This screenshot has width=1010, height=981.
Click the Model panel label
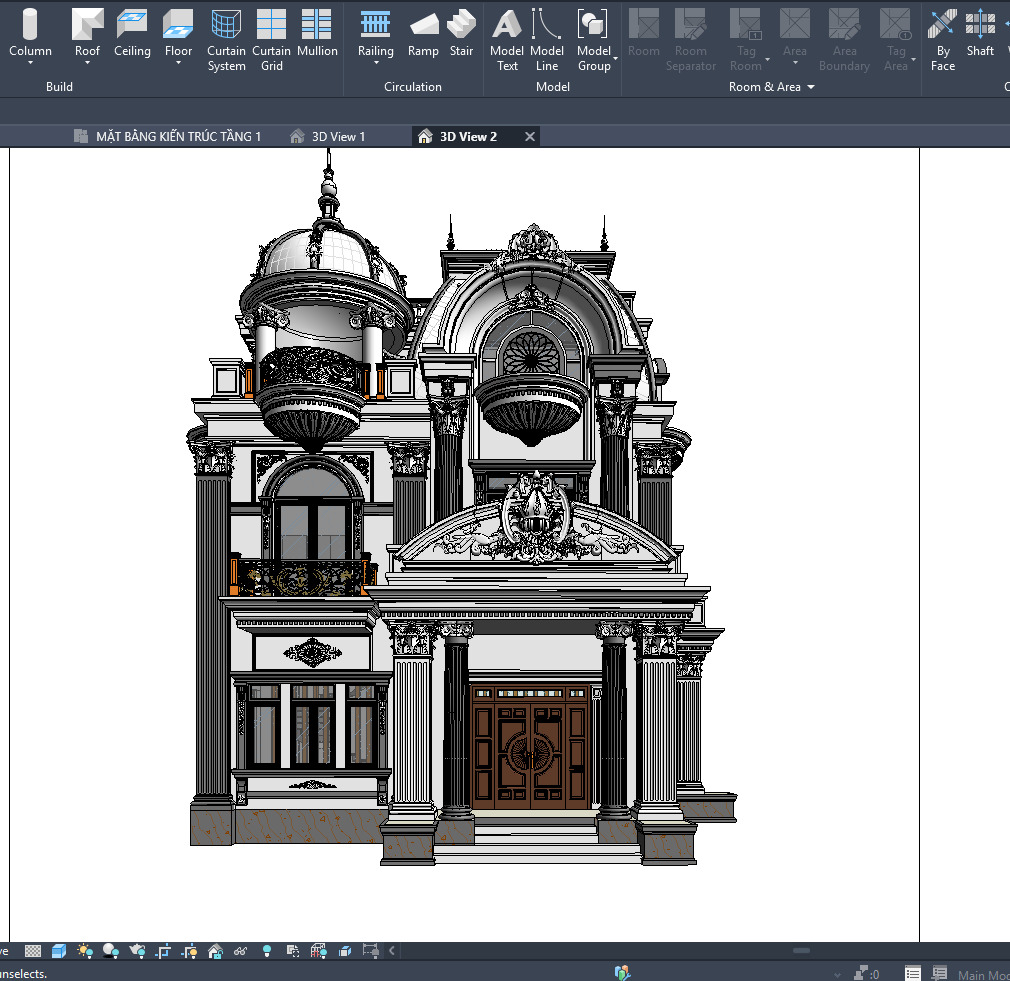click(553, 86)
